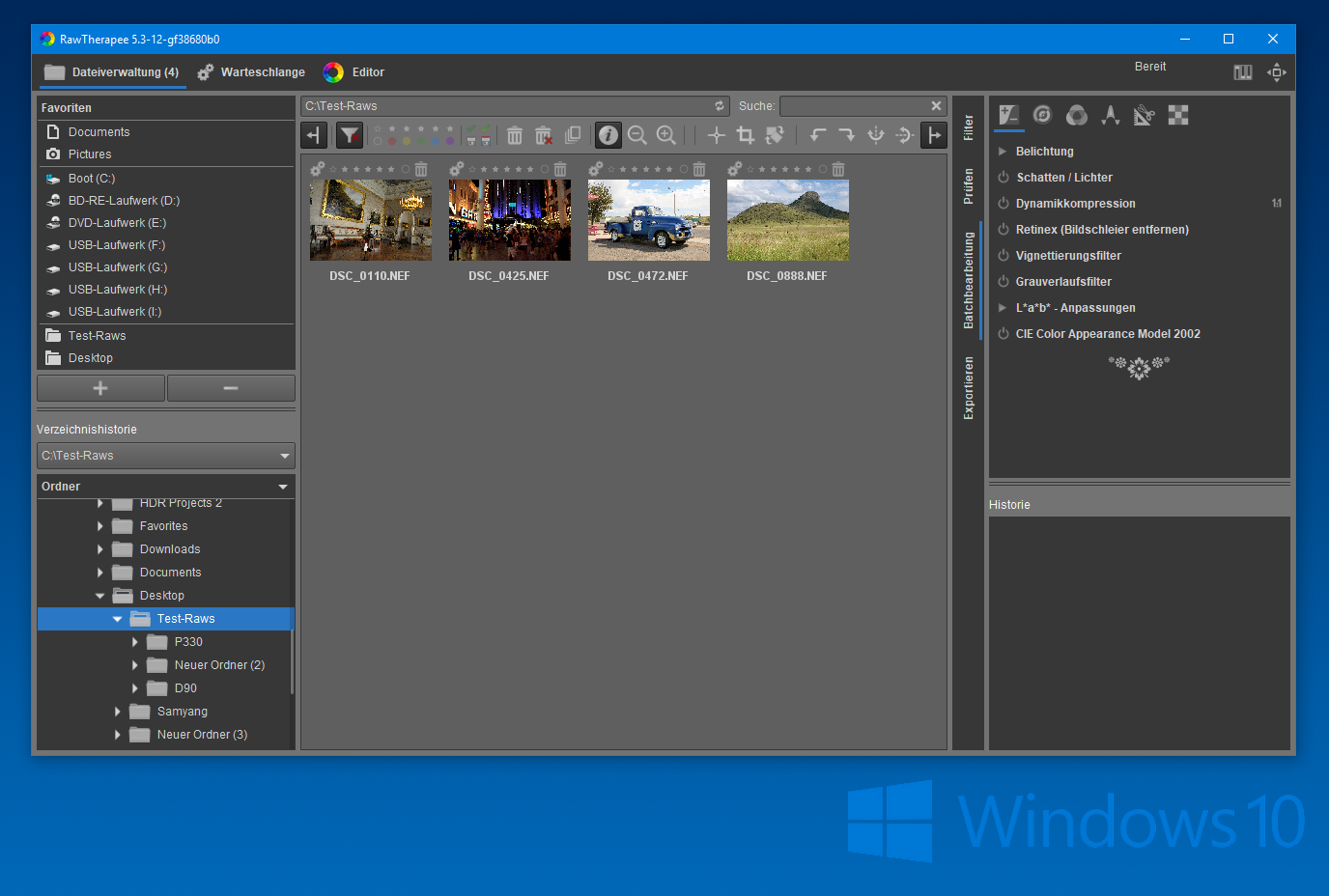Toggle the unlabeled empty-circle color filter

[x=378, y=141]
